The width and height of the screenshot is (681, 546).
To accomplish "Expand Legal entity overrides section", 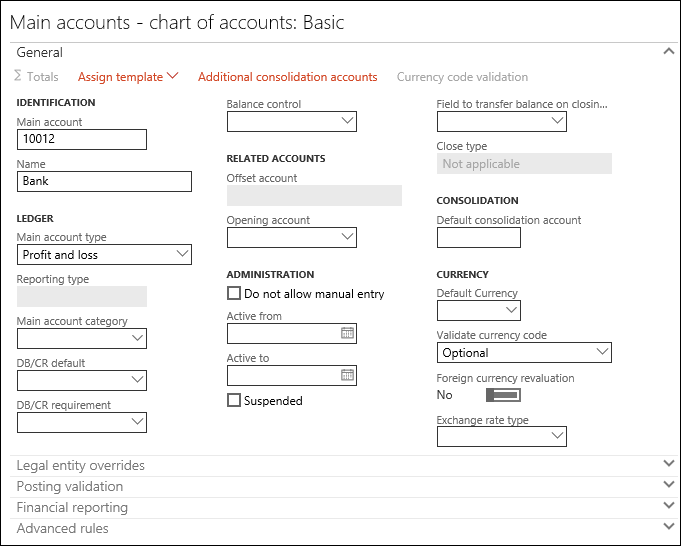I will point(668,465).
